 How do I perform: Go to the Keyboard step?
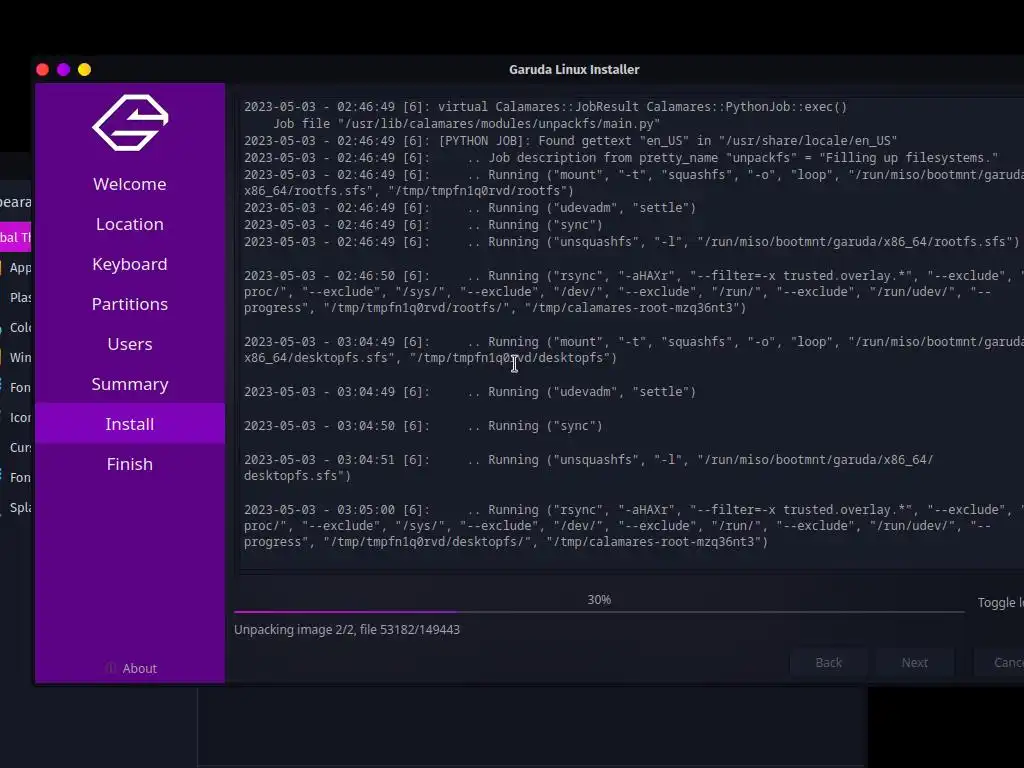pos(130,264)
